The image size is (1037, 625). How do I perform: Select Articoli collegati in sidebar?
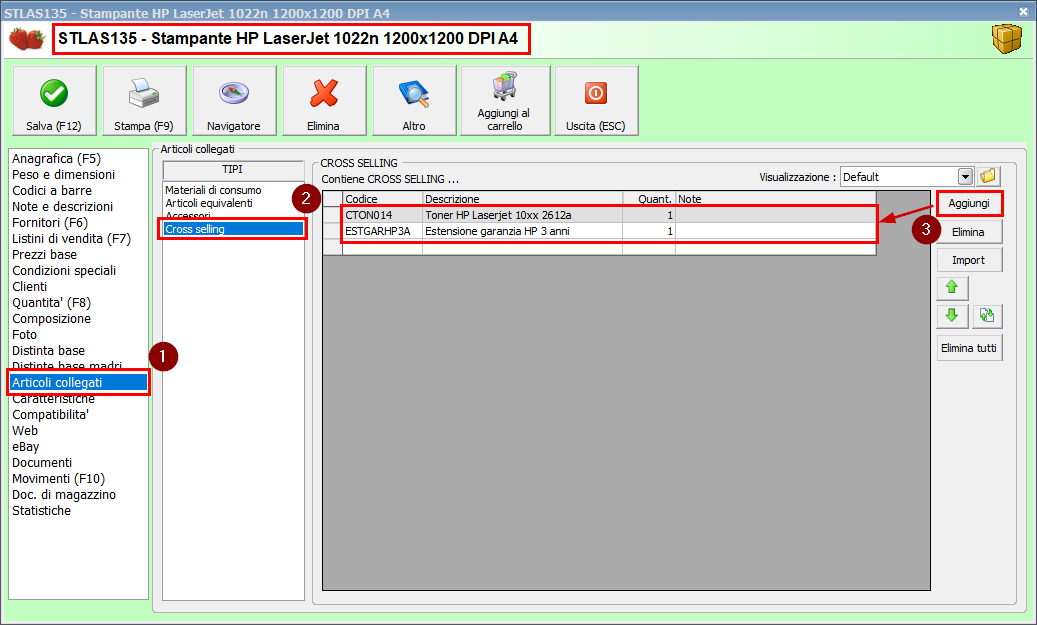point(79,382)
